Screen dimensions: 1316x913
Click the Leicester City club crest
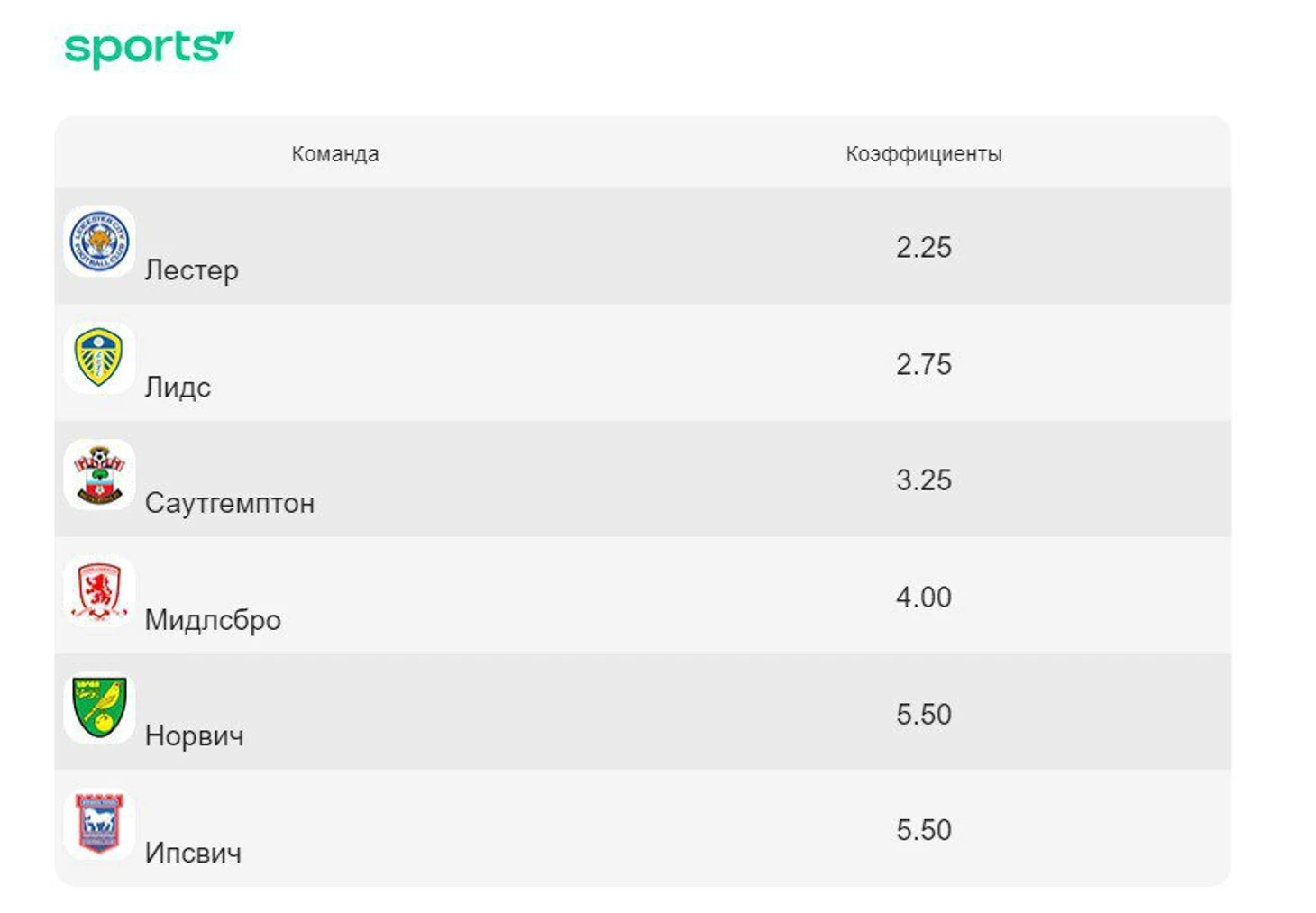pyautogui.click(x=99, y=242)
